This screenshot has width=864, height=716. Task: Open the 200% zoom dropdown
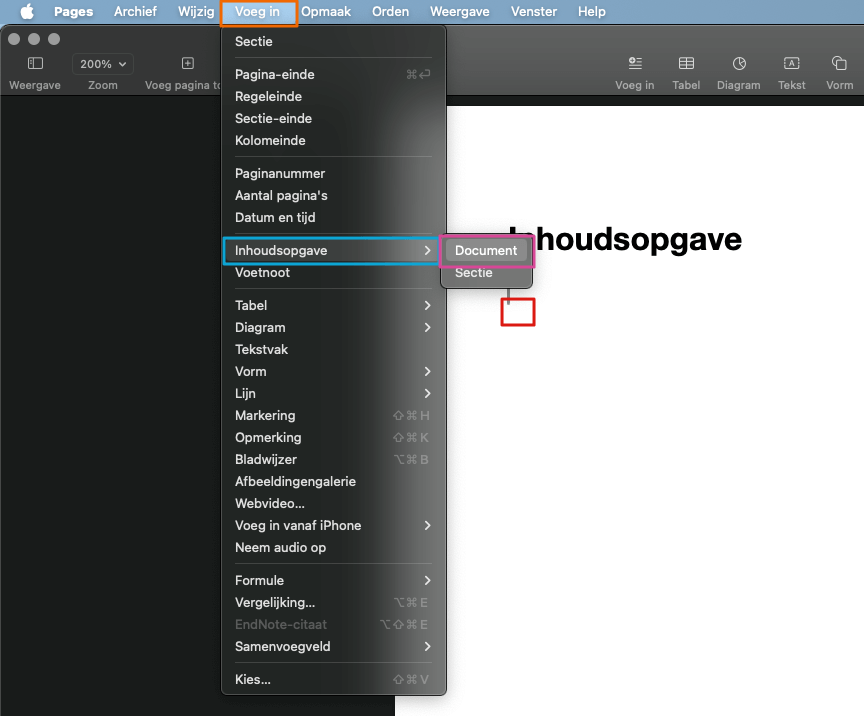click(103, 64)
